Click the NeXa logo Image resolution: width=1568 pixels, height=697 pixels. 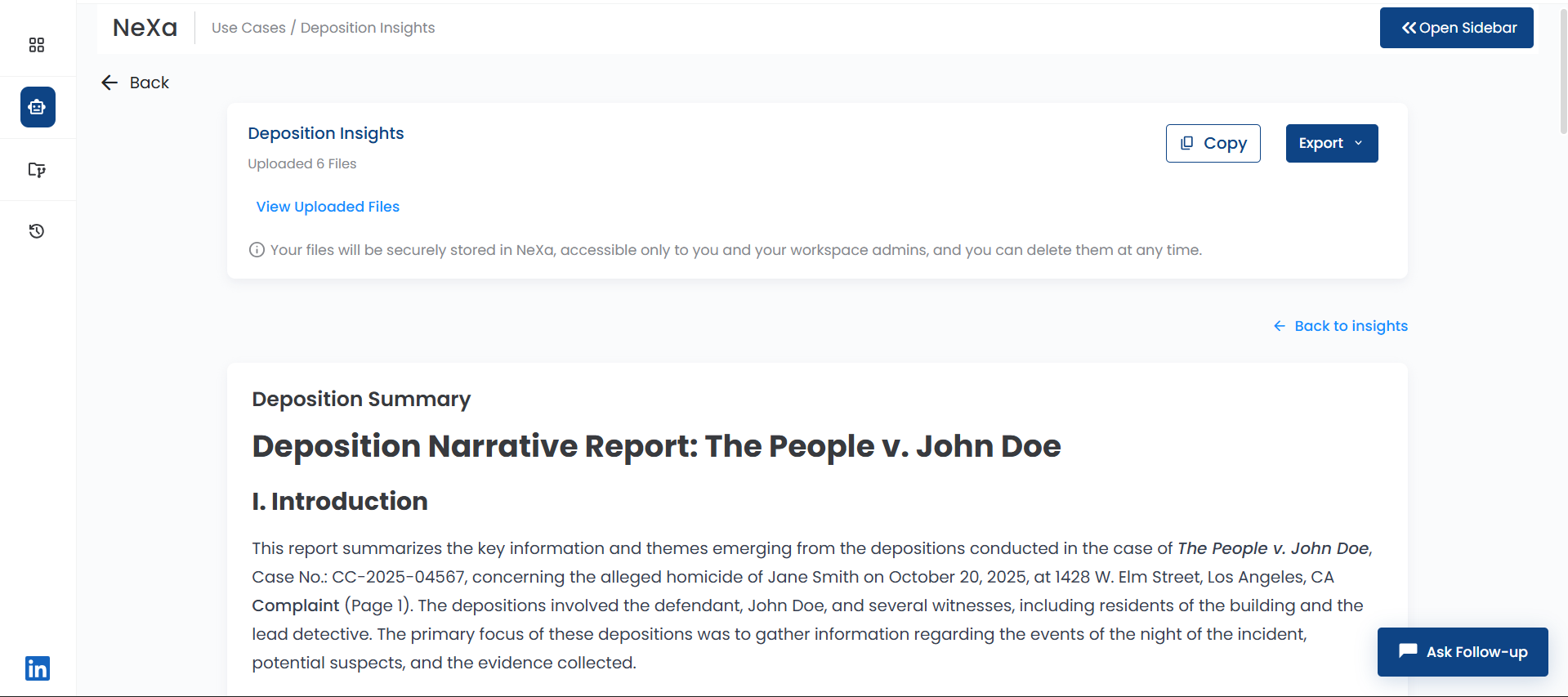[145, 28]
